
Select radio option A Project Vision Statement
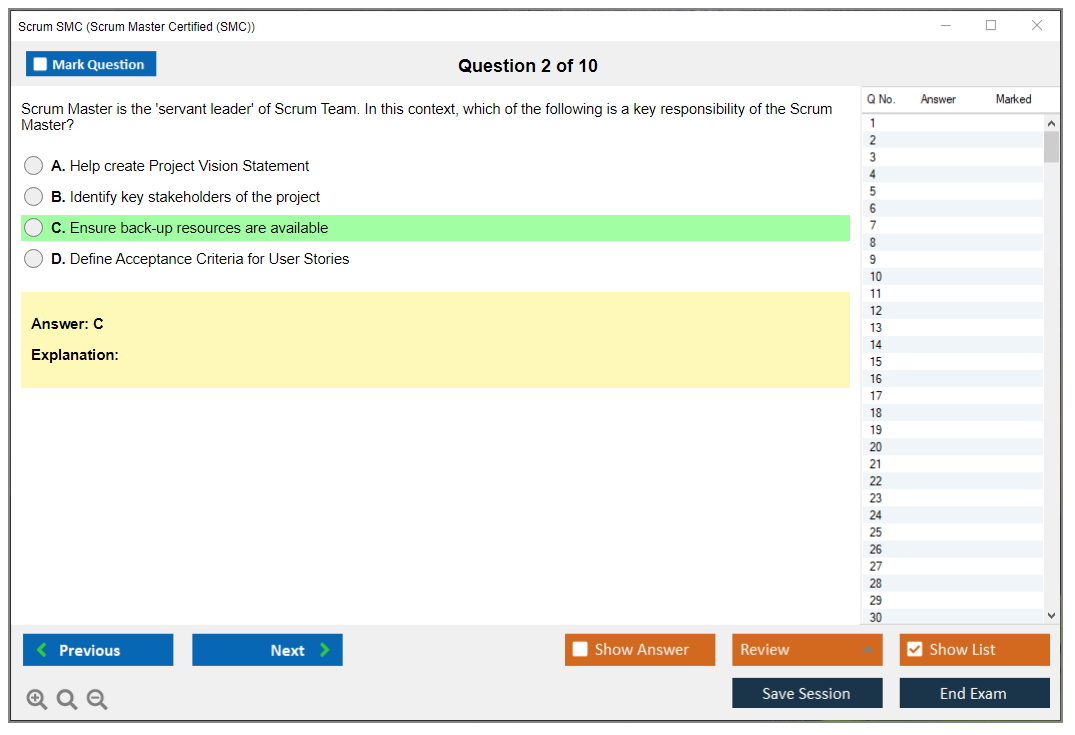pos(34,166)
